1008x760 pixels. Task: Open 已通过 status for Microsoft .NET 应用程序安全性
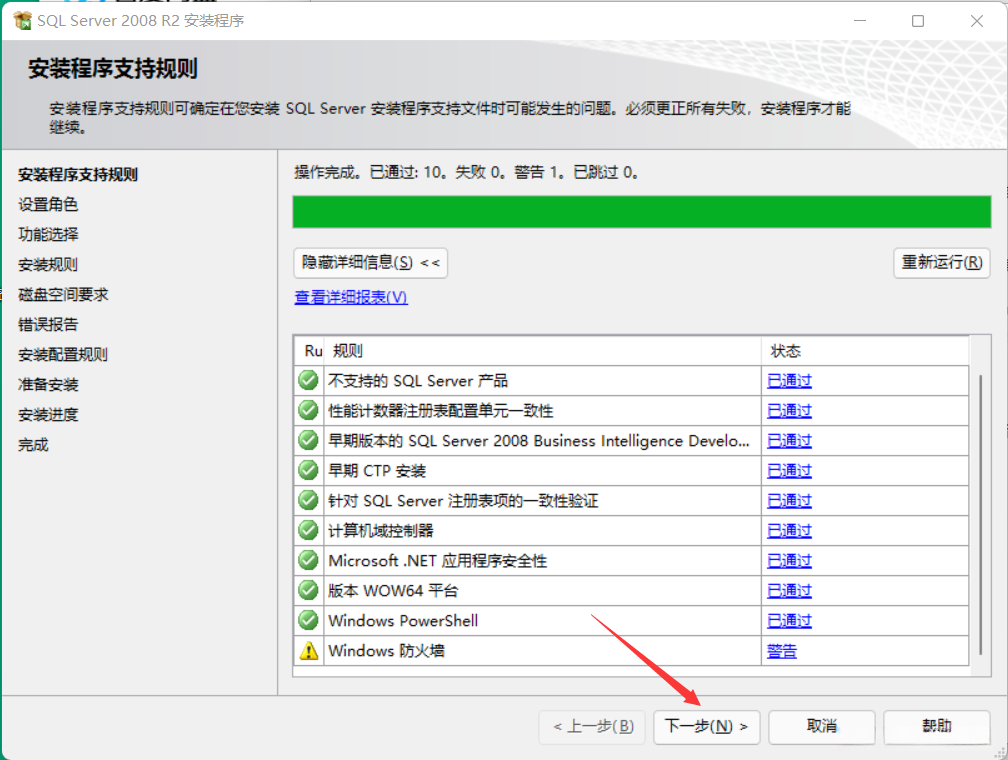point(789,561)
